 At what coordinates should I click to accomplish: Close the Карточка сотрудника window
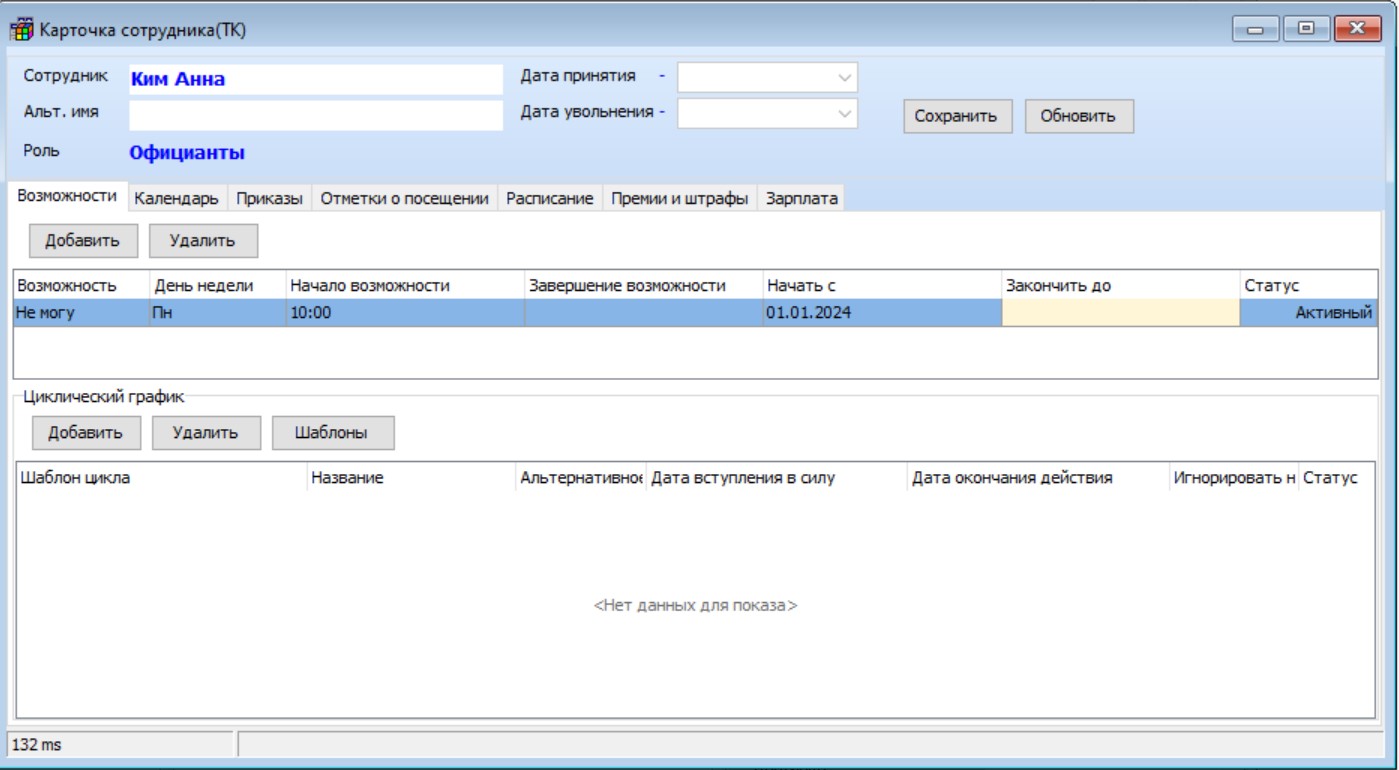[1356, 29]
